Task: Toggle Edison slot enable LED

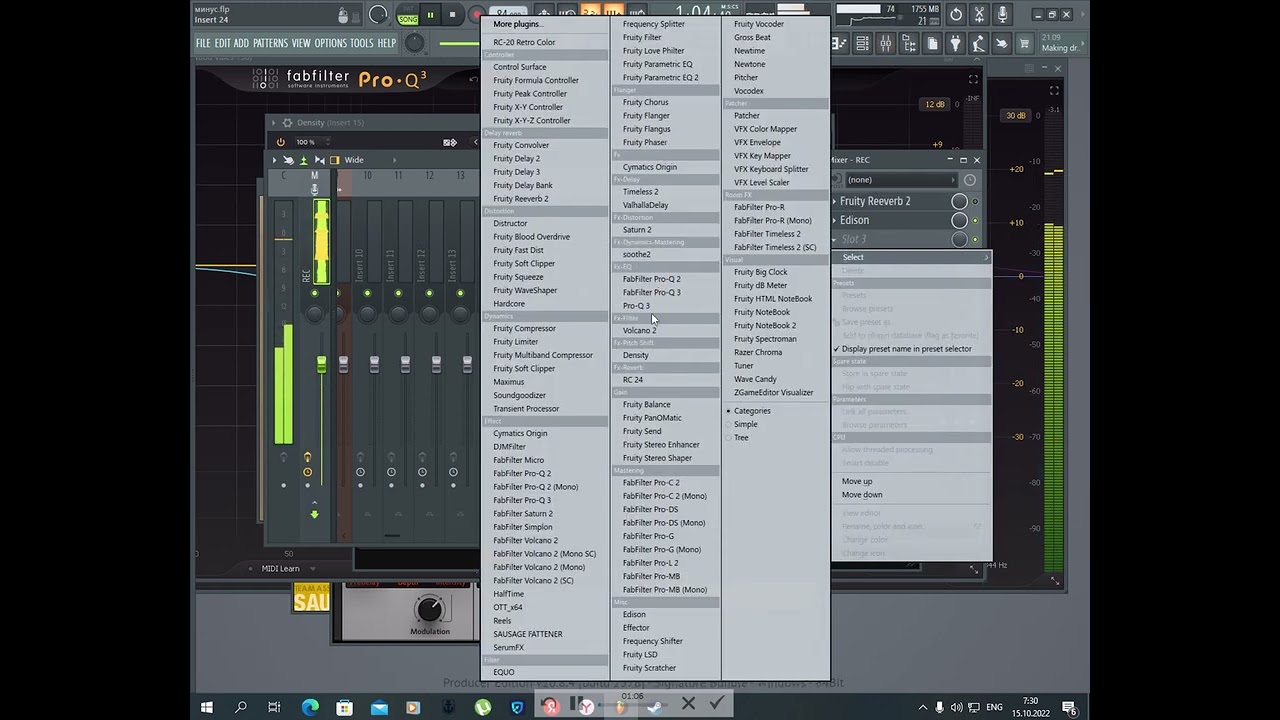Action: tap(975, 220)
